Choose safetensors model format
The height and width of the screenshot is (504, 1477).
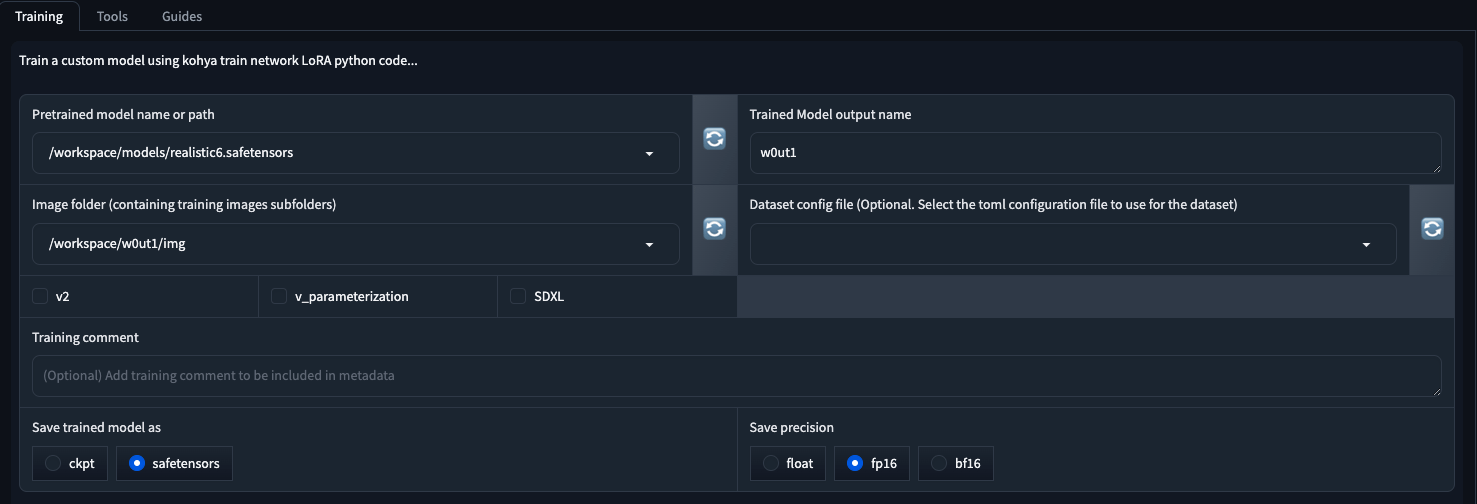[x=137, y=464]
